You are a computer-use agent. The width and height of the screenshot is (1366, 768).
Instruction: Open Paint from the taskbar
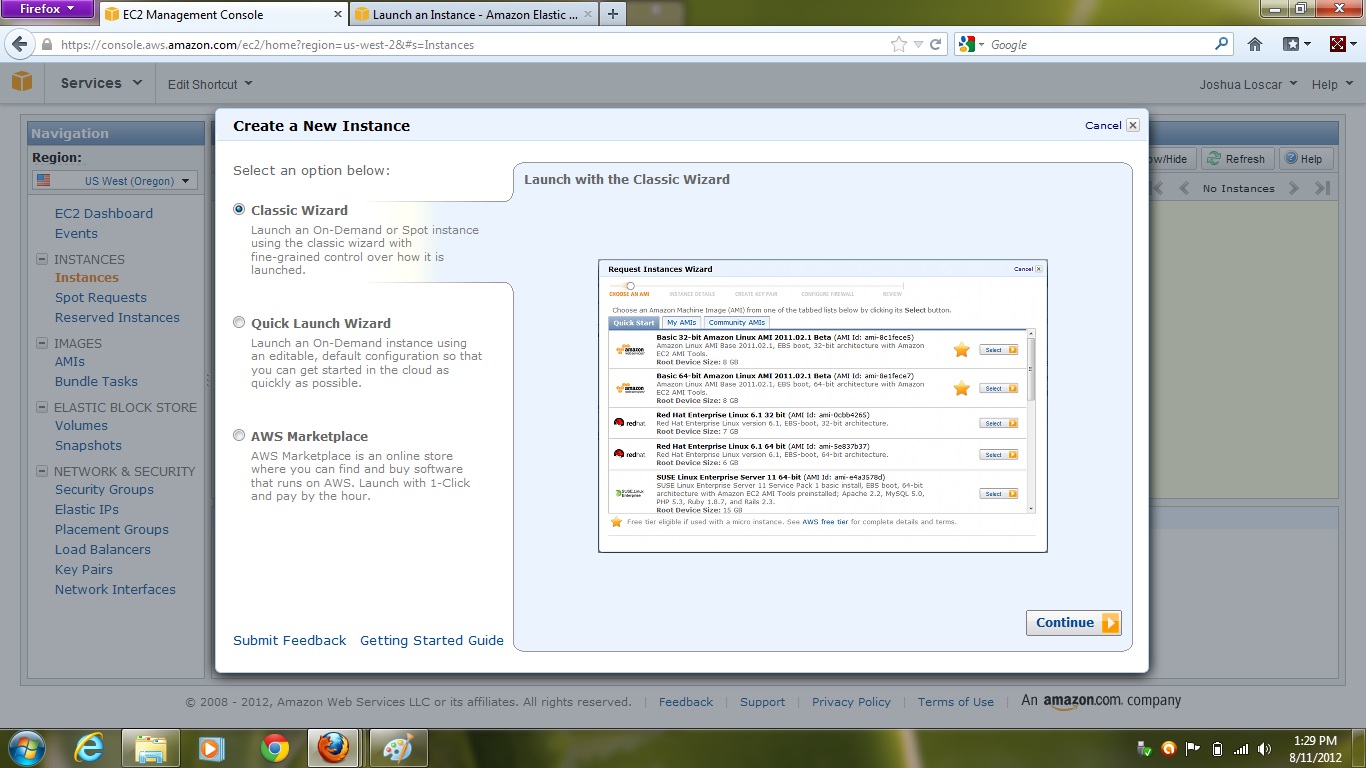tap(398, 748)
